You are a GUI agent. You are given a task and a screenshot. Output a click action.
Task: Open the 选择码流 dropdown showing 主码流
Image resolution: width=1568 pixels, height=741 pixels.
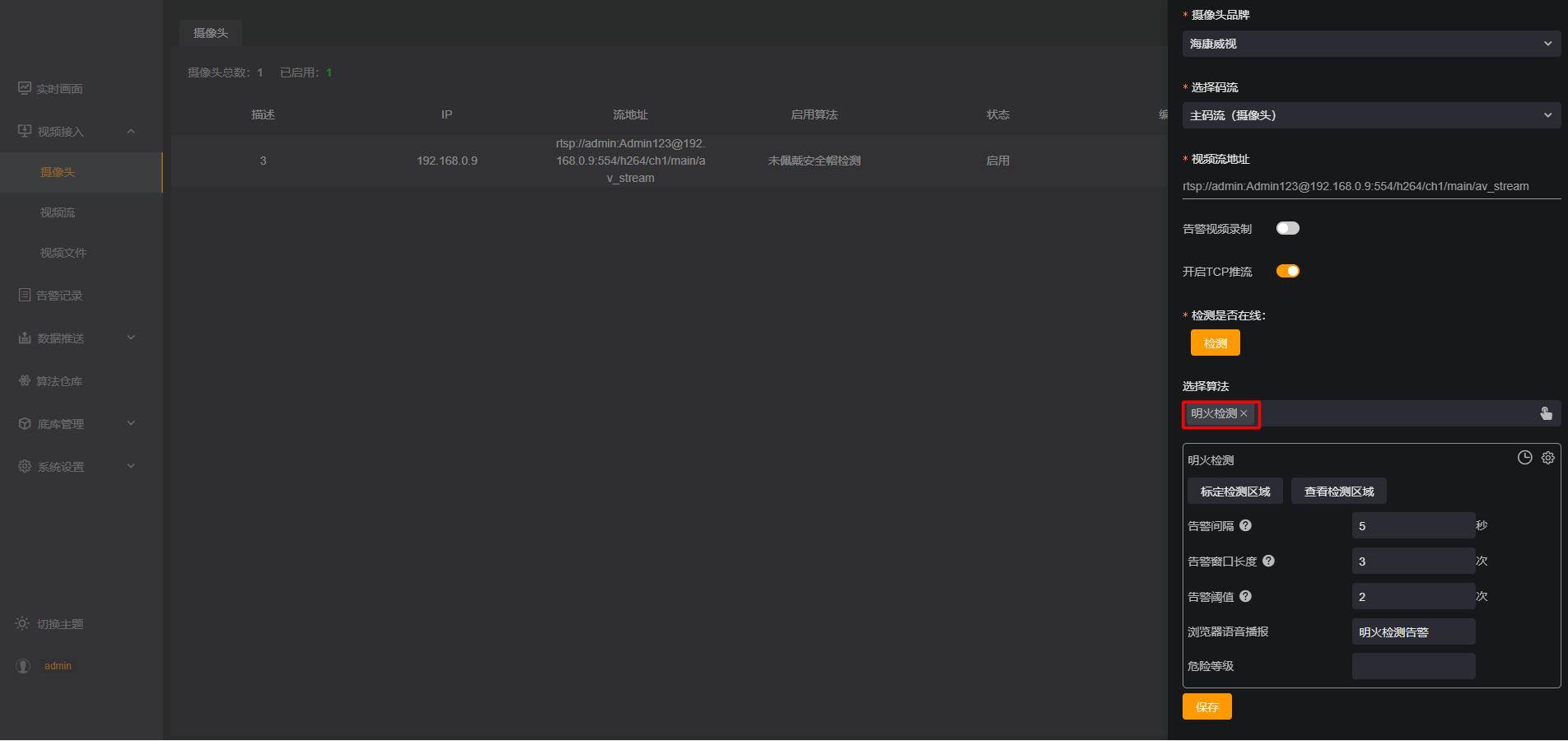point(1371,115)
